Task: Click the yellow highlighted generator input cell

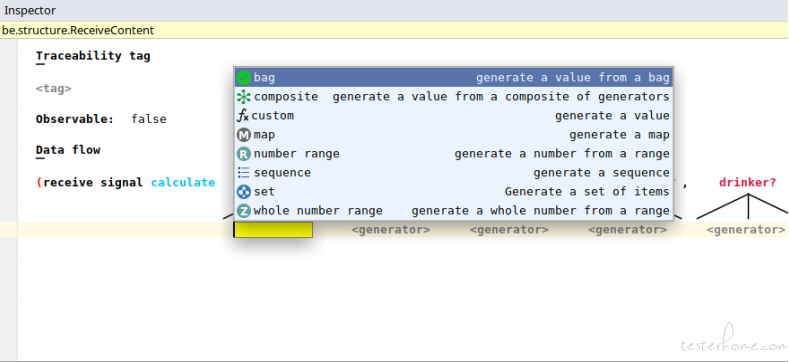Action: [x=273, y=230]
